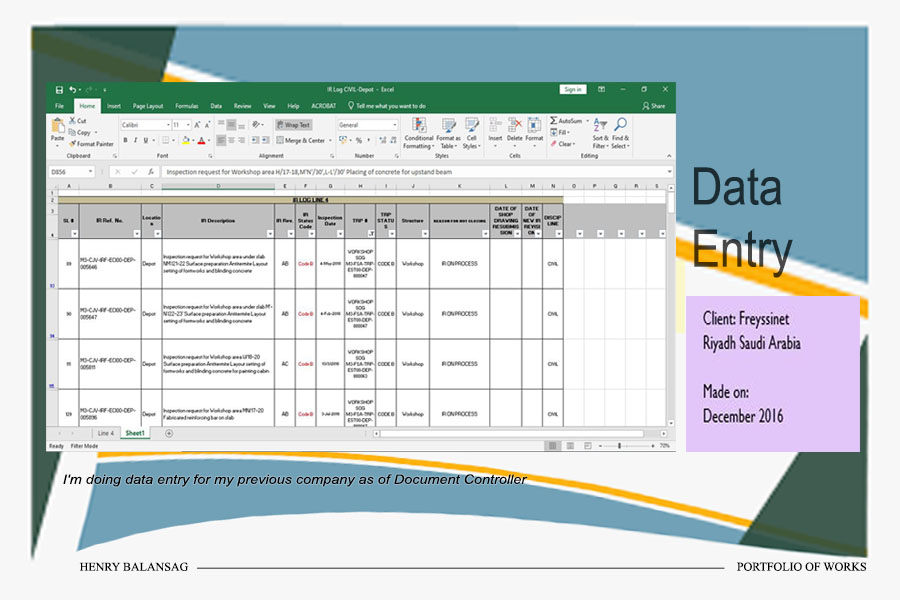This screenshot has width=900, height=600.
Task: Open Format as Table gallery
Action: click(448, 133)
